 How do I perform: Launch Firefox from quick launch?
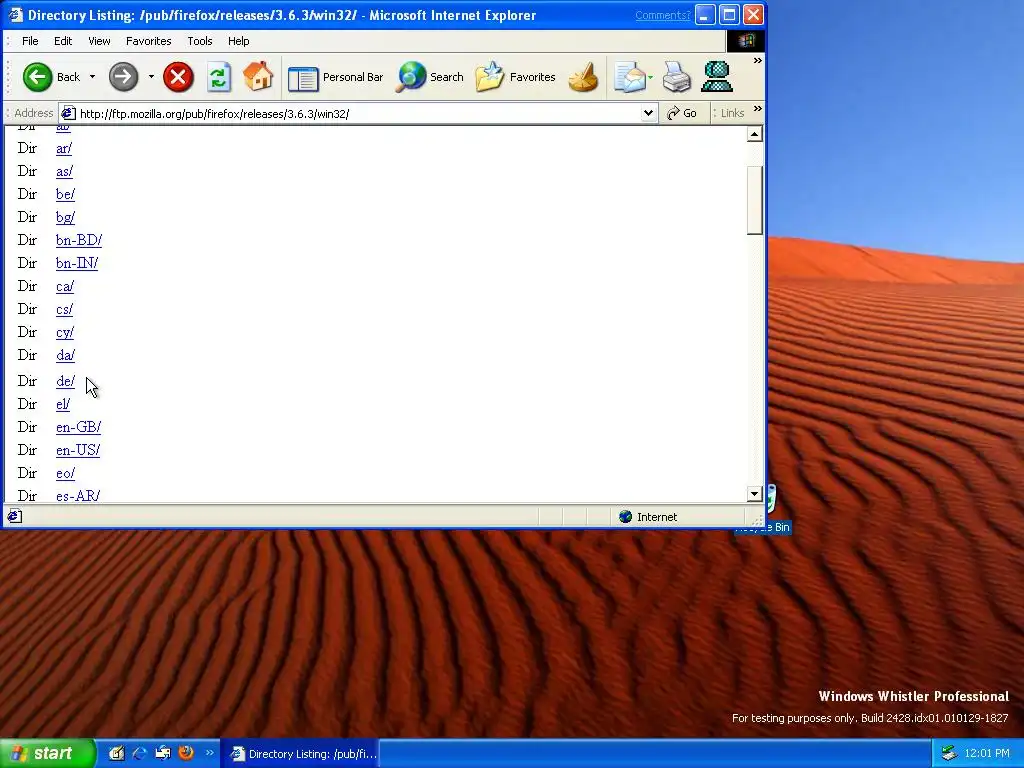pyautogui.click(x=186, y=753)
